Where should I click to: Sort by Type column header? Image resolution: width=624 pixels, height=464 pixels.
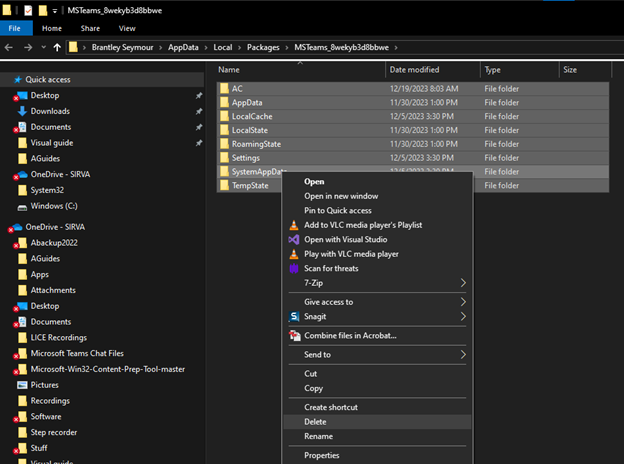point(492,70)
